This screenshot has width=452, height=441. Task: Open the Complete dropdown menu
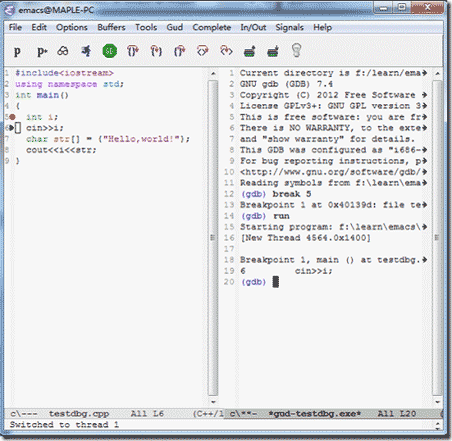pos(212,27)
